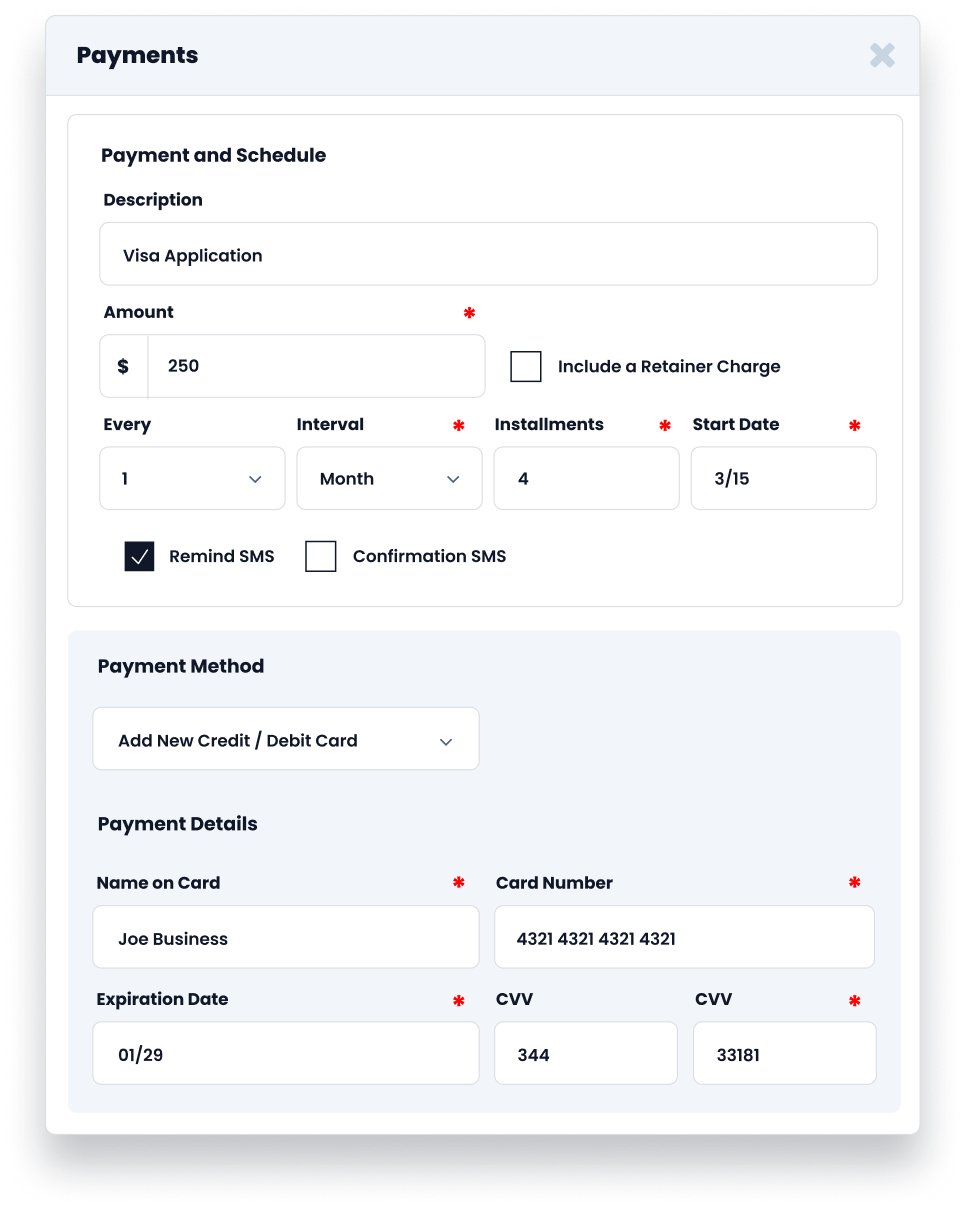Viewport: 966px width, 1211px height.
Task: Click the Expiration Date field showing 01/29
Action: pyautogui.click(x=285, y=1054)
